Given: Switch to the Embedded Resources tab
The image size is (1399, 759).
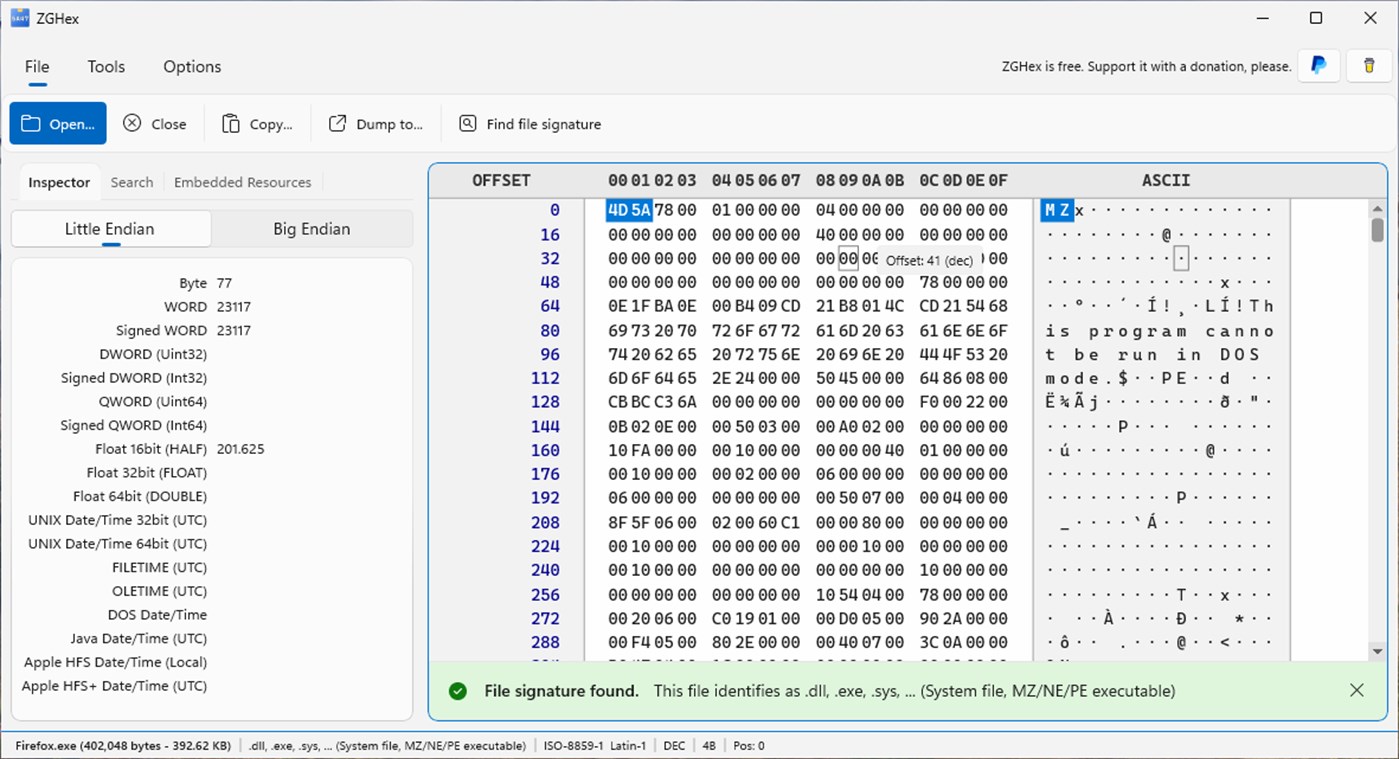Looking at the screenshot, I should 242,182.
